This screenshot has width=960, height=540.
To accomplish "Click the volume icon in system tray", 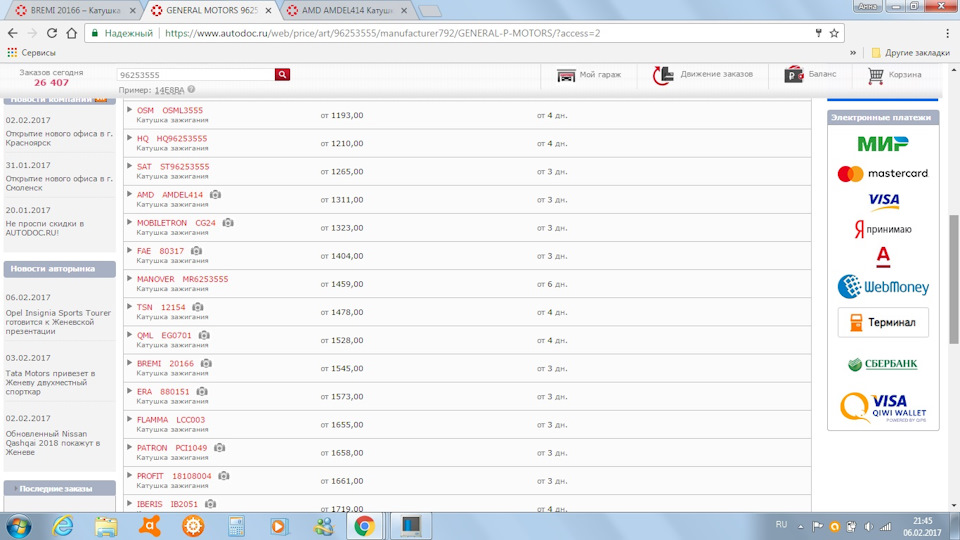I will (x=868, y=527).
